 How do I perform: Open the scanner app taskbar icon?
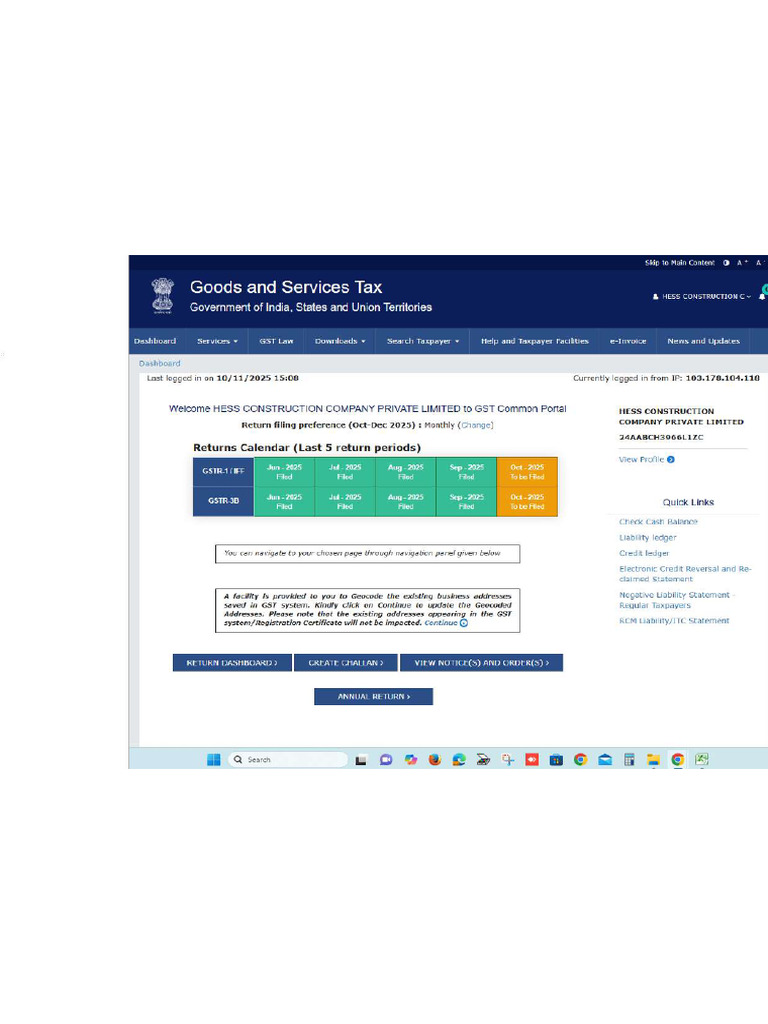(x=483, y=760)
